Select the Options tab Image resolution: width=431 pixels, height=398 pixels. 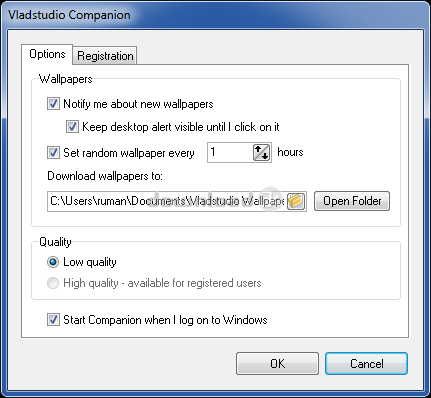(47, 54)
